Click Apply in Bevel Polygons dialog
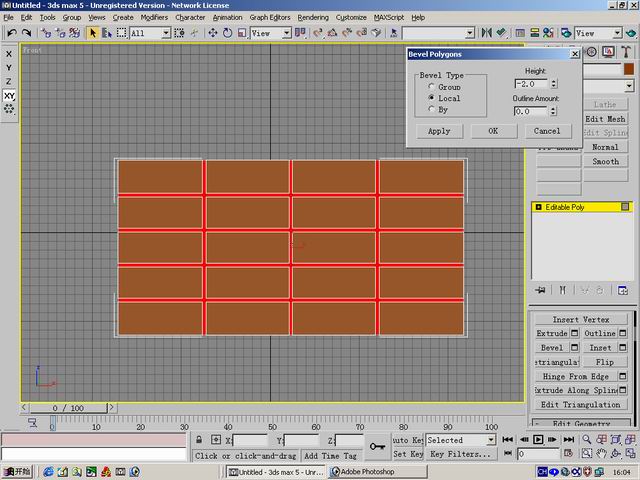 tap(439, 131)
